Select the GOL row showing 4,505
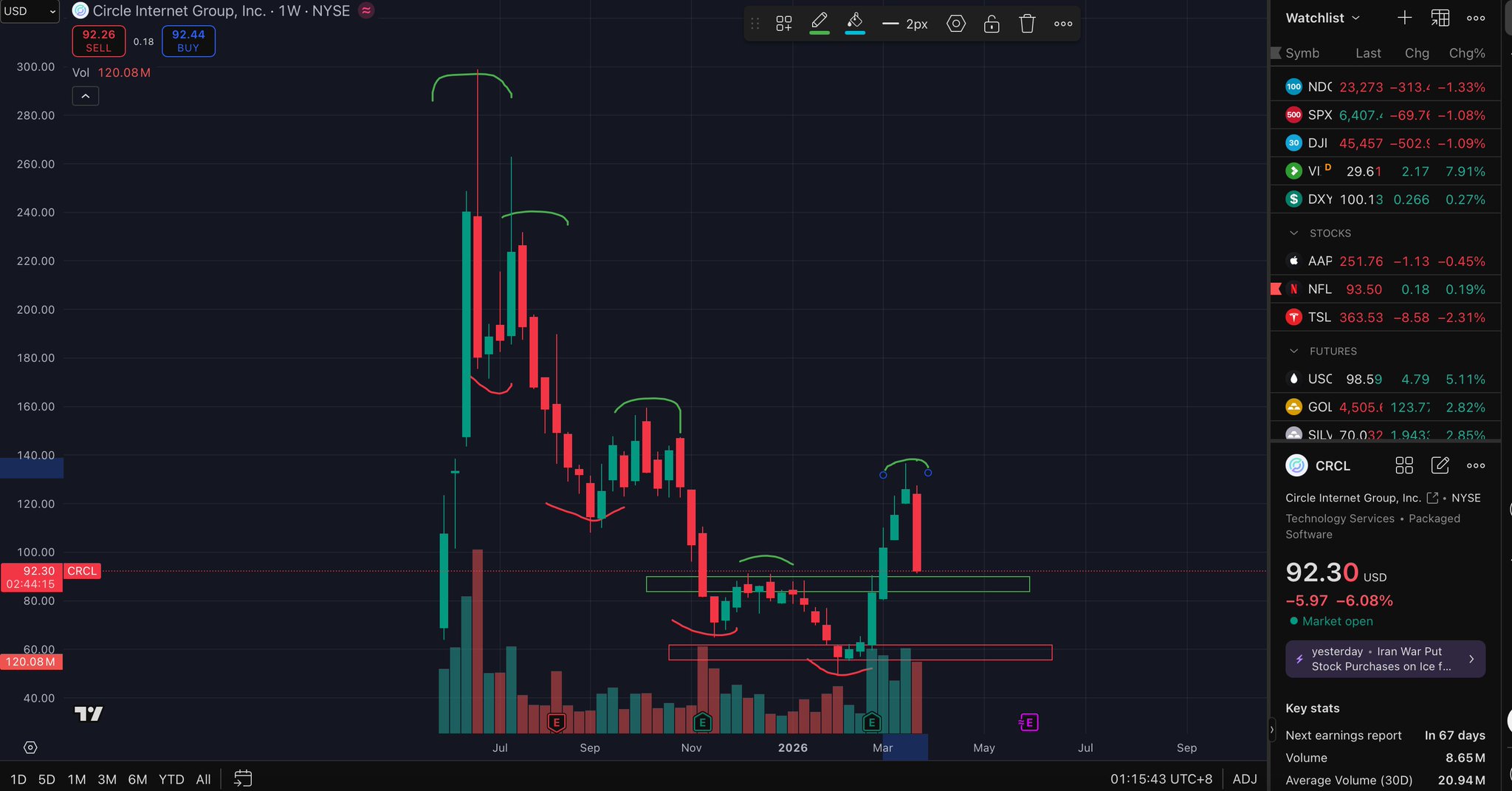 [x=1385, y=407]
